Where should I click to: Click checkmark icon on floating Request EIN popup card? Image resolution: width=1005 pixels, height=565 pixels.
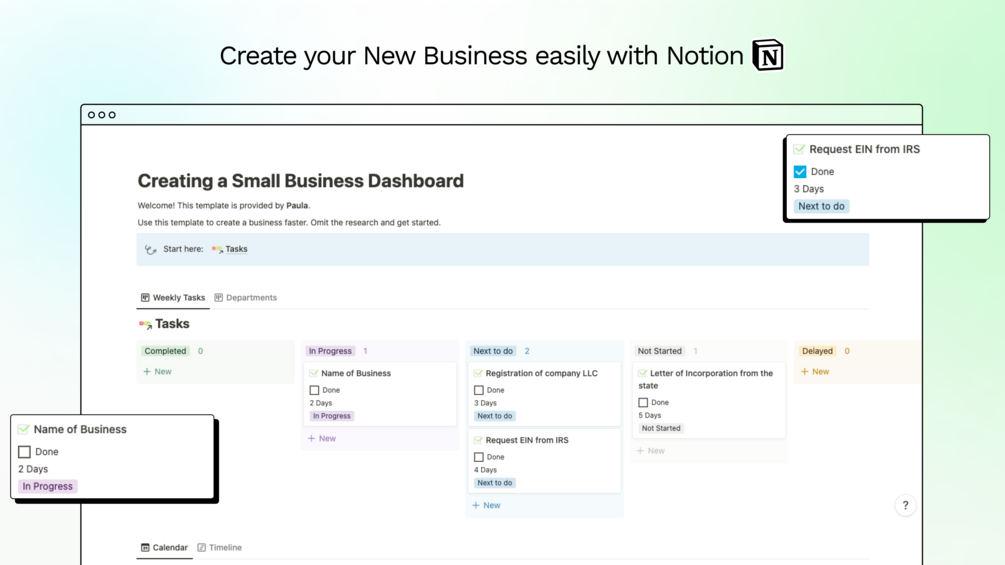pyautogui.click(x=799, y=149)
